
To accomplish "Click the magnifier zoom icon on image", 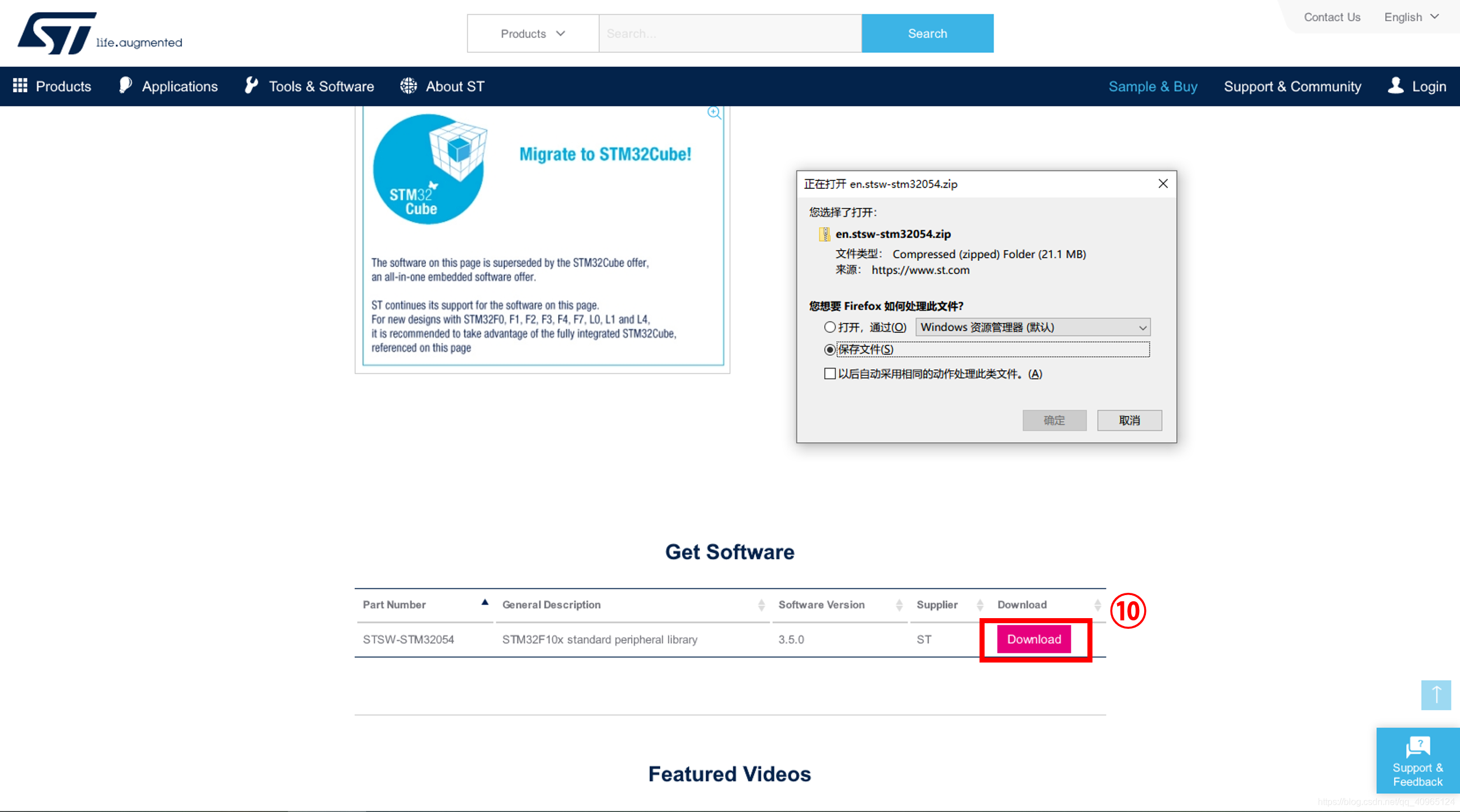I will coord(714,113).
